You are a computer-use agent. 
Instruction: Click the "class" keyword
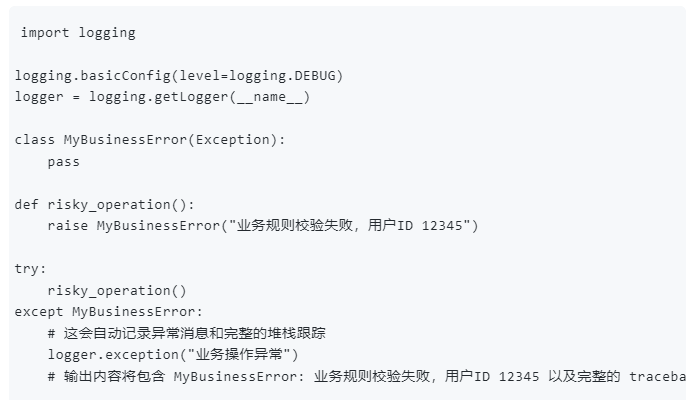(35, 140)
